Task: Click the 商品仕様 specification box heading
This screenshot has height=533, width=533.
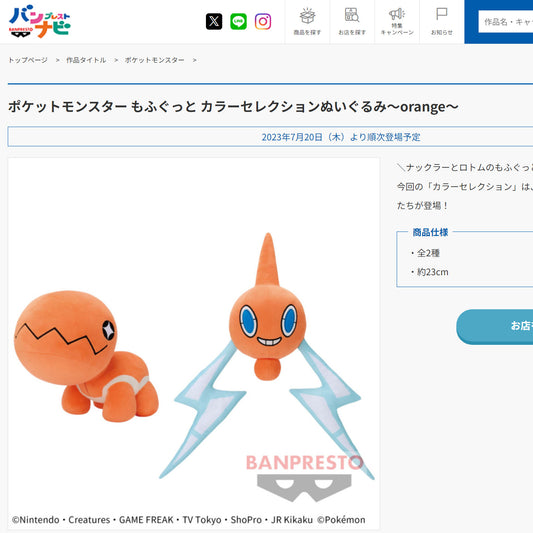Action: pyautogui.click(x=430, y=232)
